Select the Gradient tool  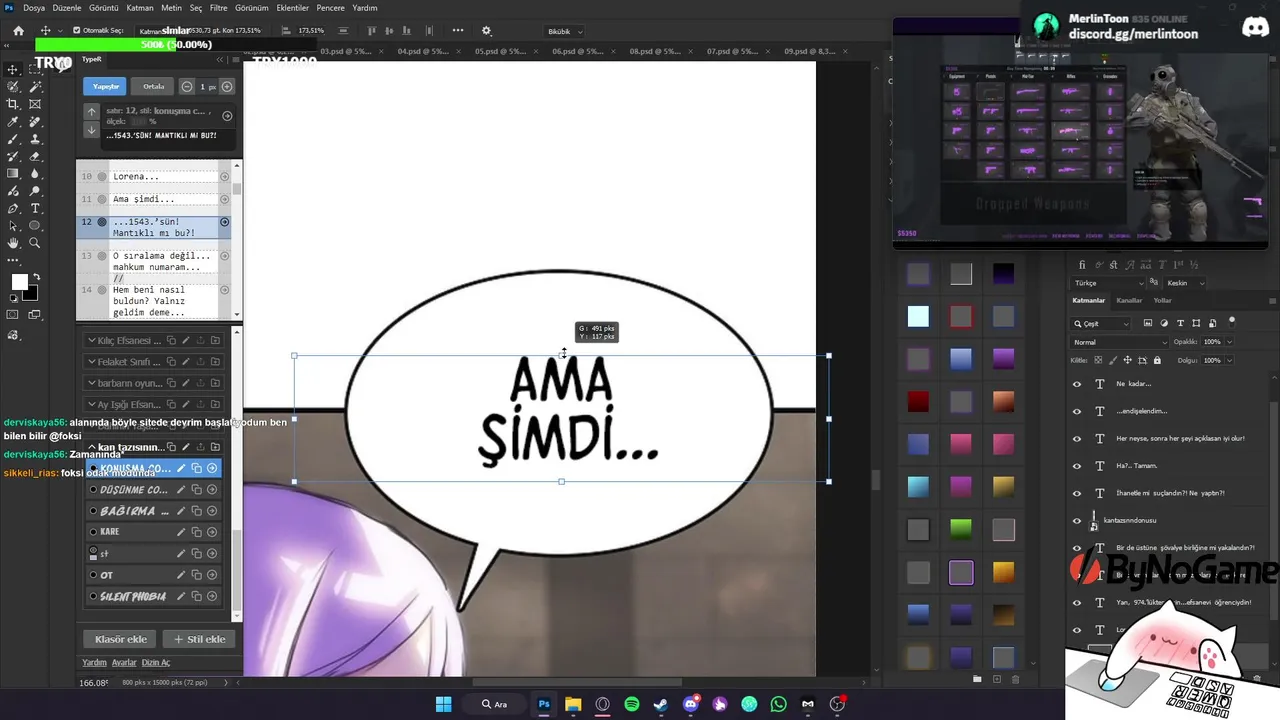pyautogui.click(x=13, y=174)
